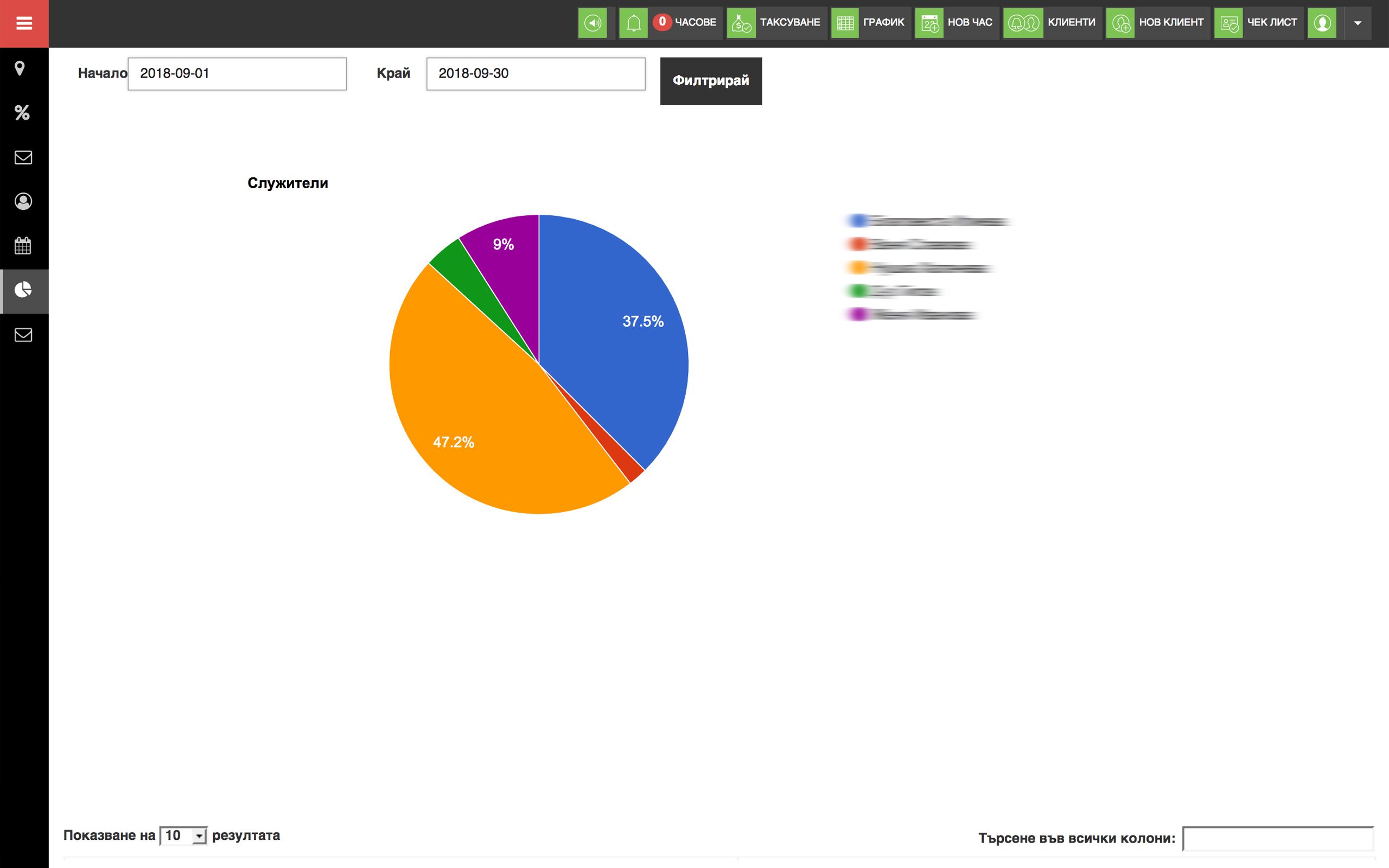The width and height of the screenshot is (1389, 868).
Task: Open the results-per-page dropdown showing 10
Action: pos(183,835)
